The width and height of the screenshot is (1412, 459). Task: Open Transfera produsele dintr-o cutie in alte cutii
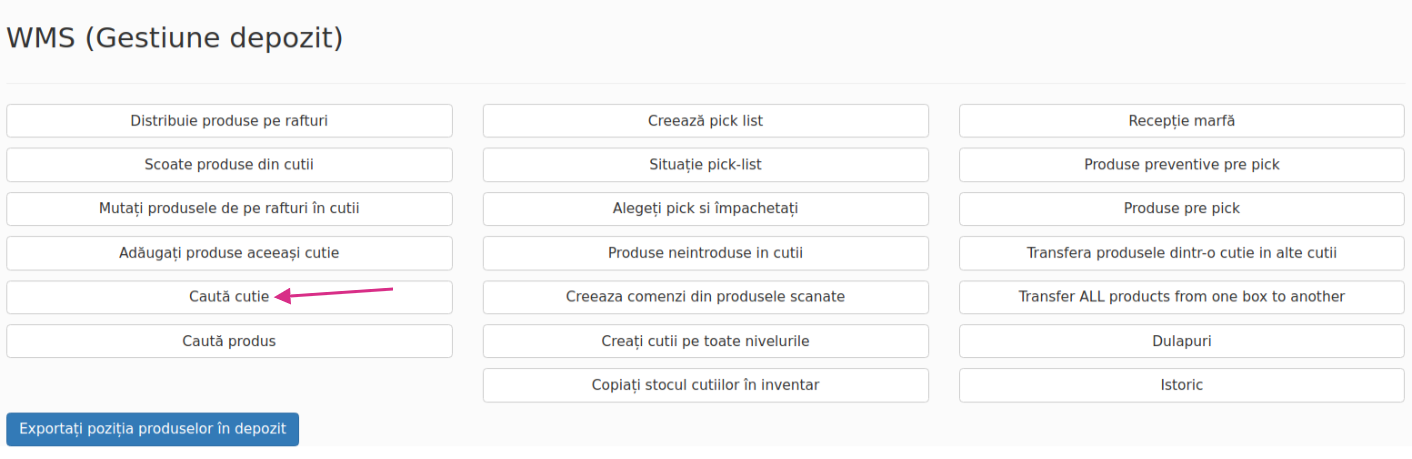coord(1181,253)
